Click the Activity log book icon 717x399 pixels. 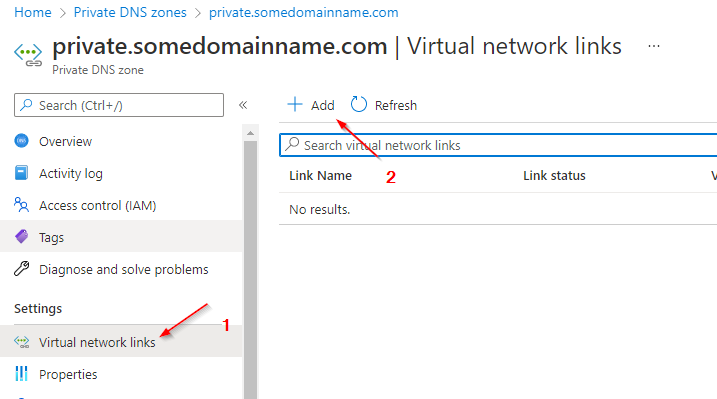pos(21,173)
